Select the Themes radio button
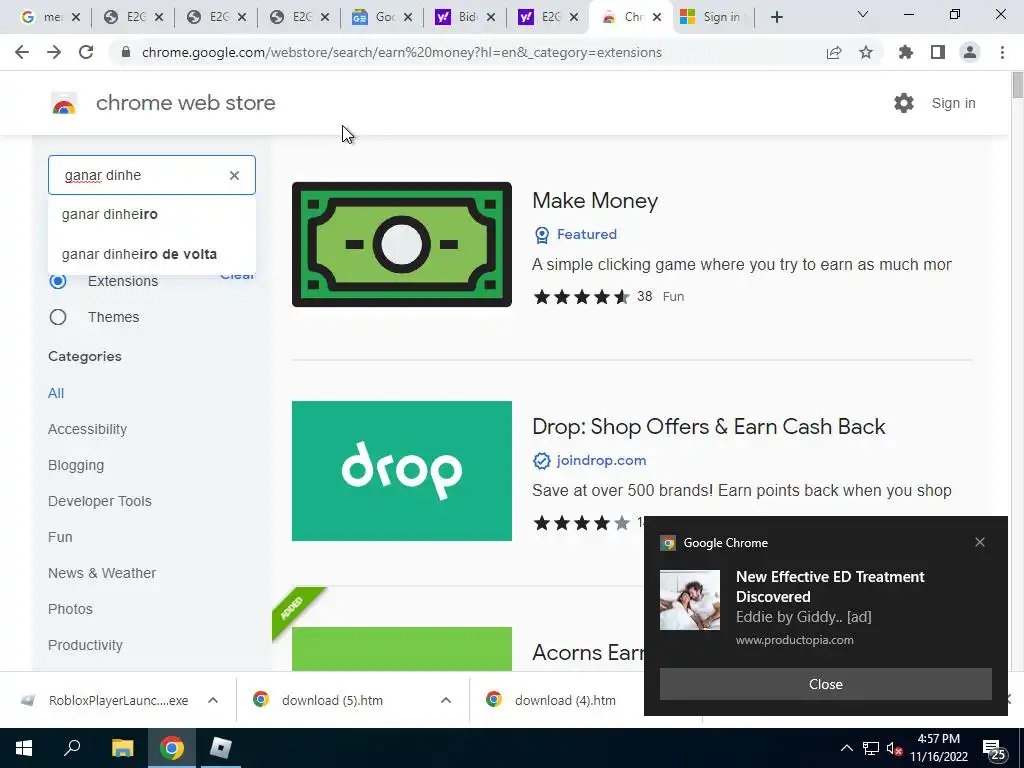The width and height of the screenshot is (1024, 768). (x=58, y=317)
